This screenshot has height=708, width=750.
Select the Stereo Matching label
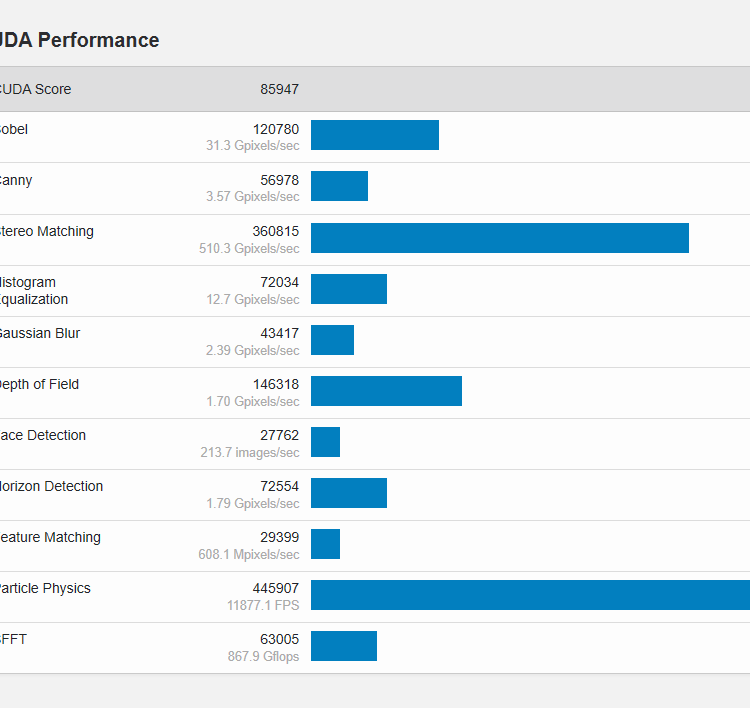tap(46, 231)
